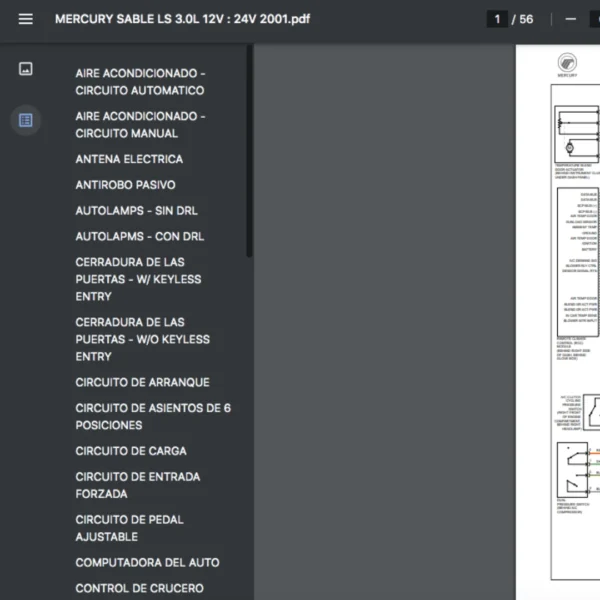Open CIRCUITO DE ASIENTOS DE 6 POSICIONES

tap(152, 416)
